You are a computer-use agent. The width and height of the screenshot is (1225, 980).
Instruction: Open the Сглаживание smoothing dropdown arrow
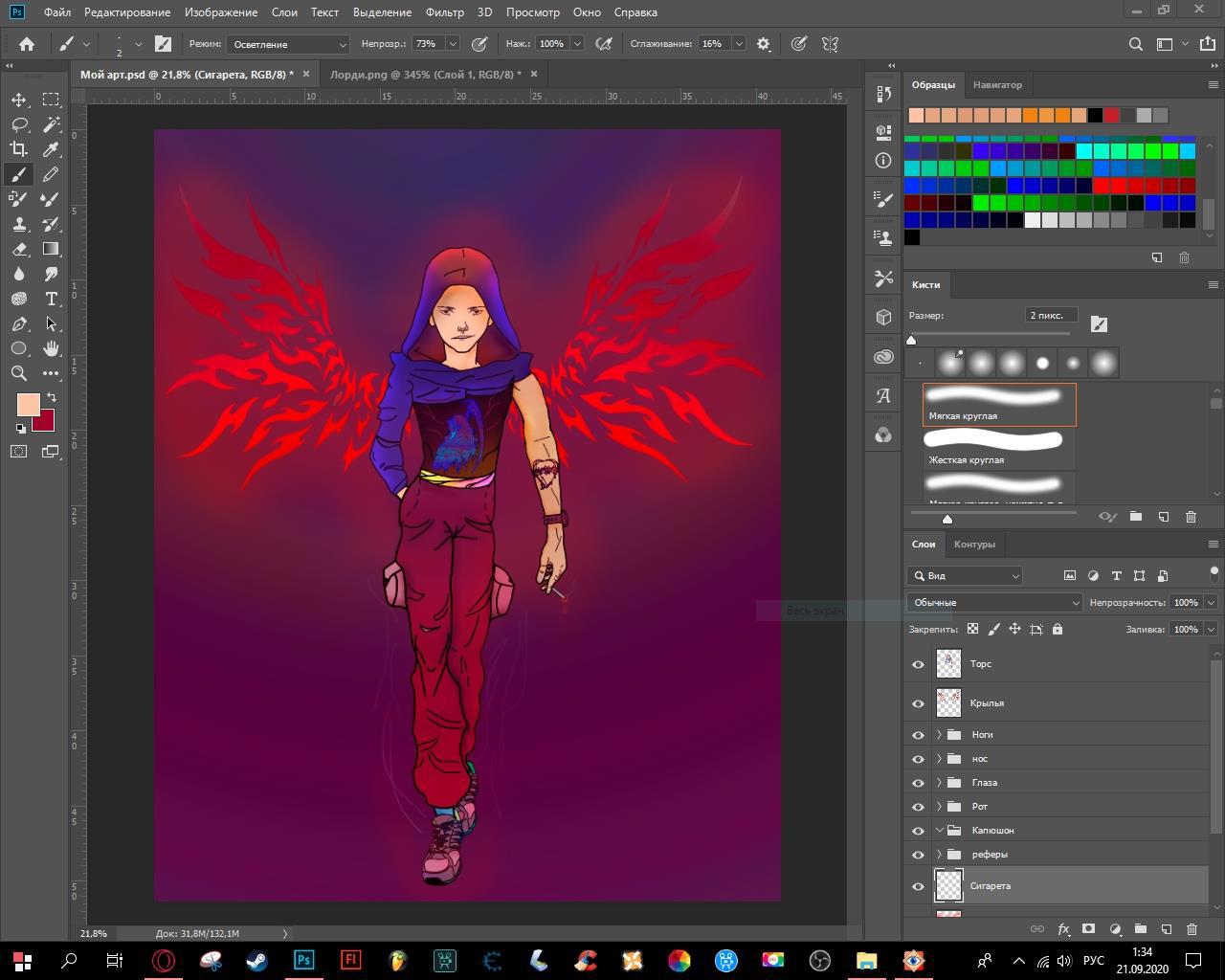(x=739, y=44)
